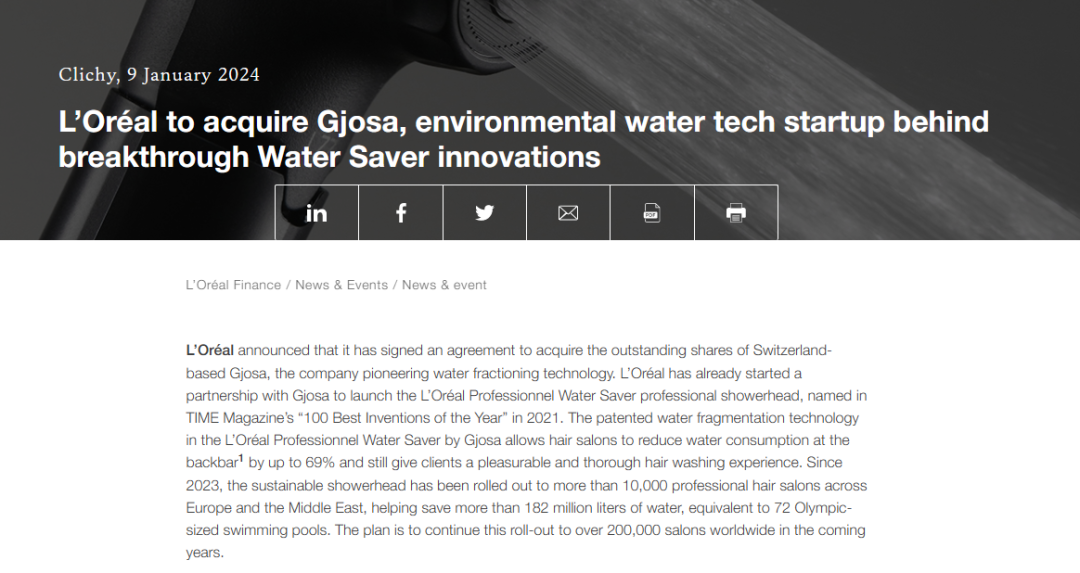Open footnote 1 after the word backbar
This screenshot has width=1080, height=573.
click(x=241, y=459)
